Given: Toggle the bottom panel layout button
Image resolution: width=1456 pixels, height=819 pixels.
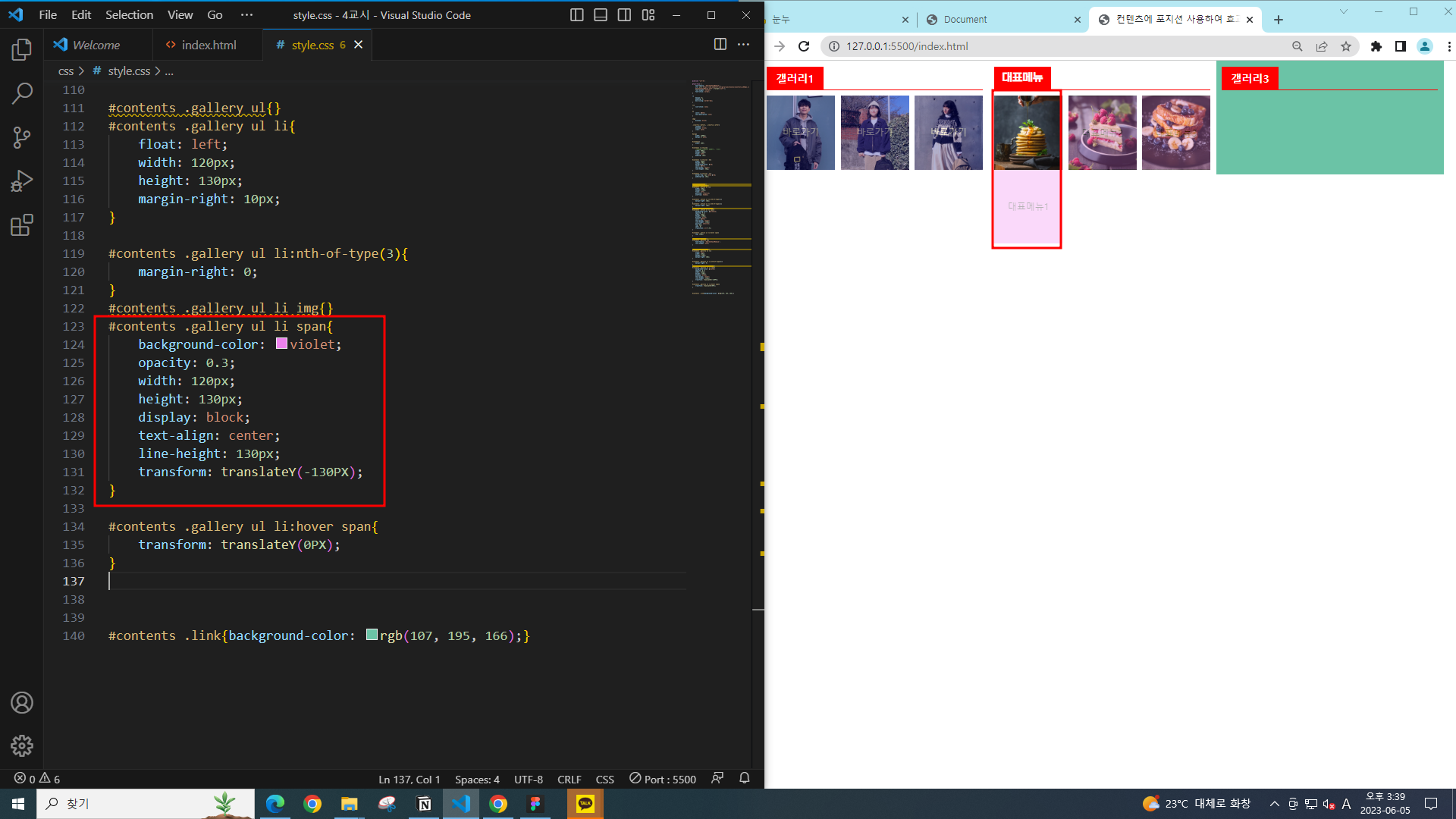Looking at the screenshot, I should tap(601, 15).
